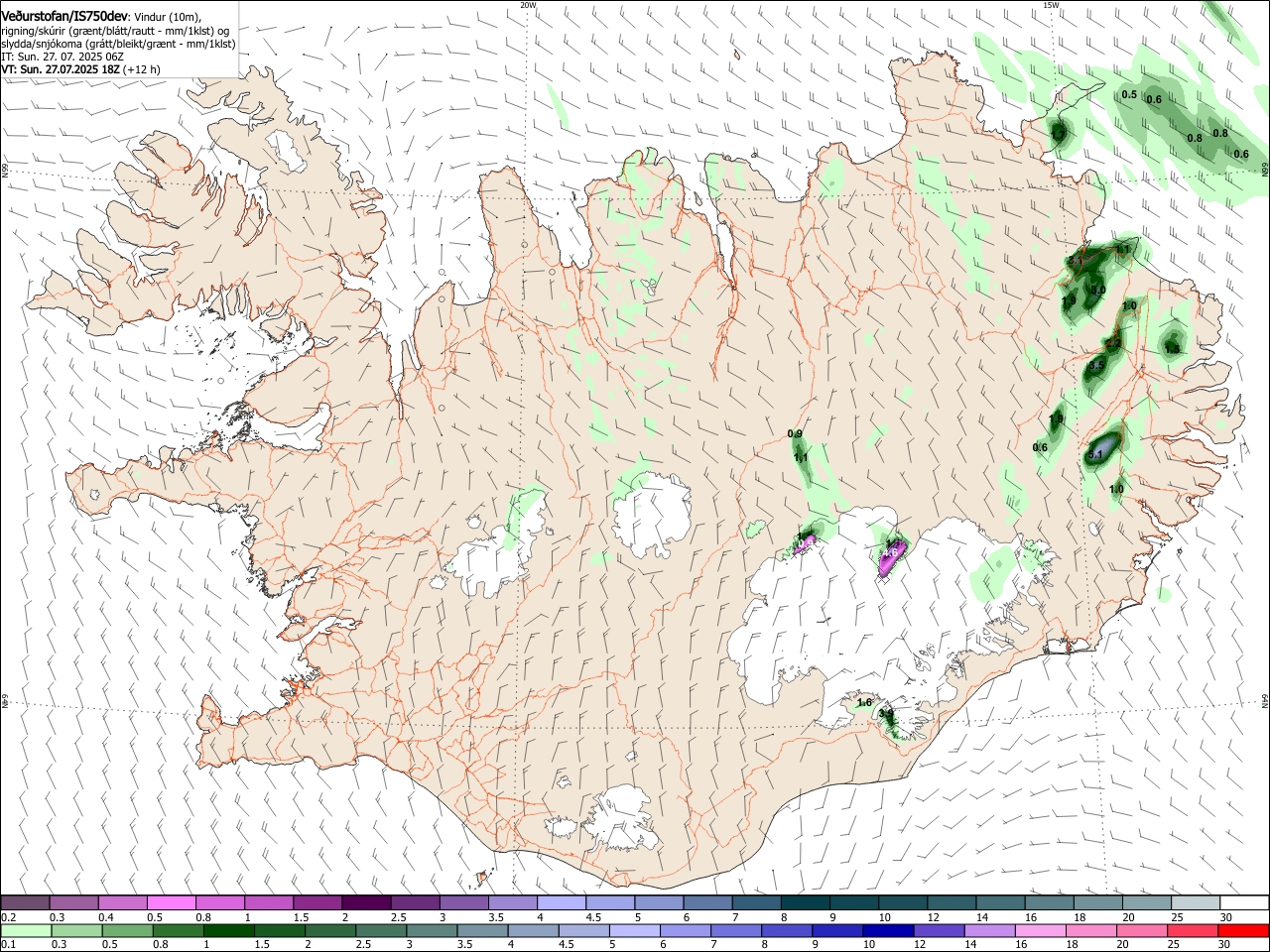Select the 2.2 precipitation value label
The image size is (1270, 952).
tap(1113, 343)
